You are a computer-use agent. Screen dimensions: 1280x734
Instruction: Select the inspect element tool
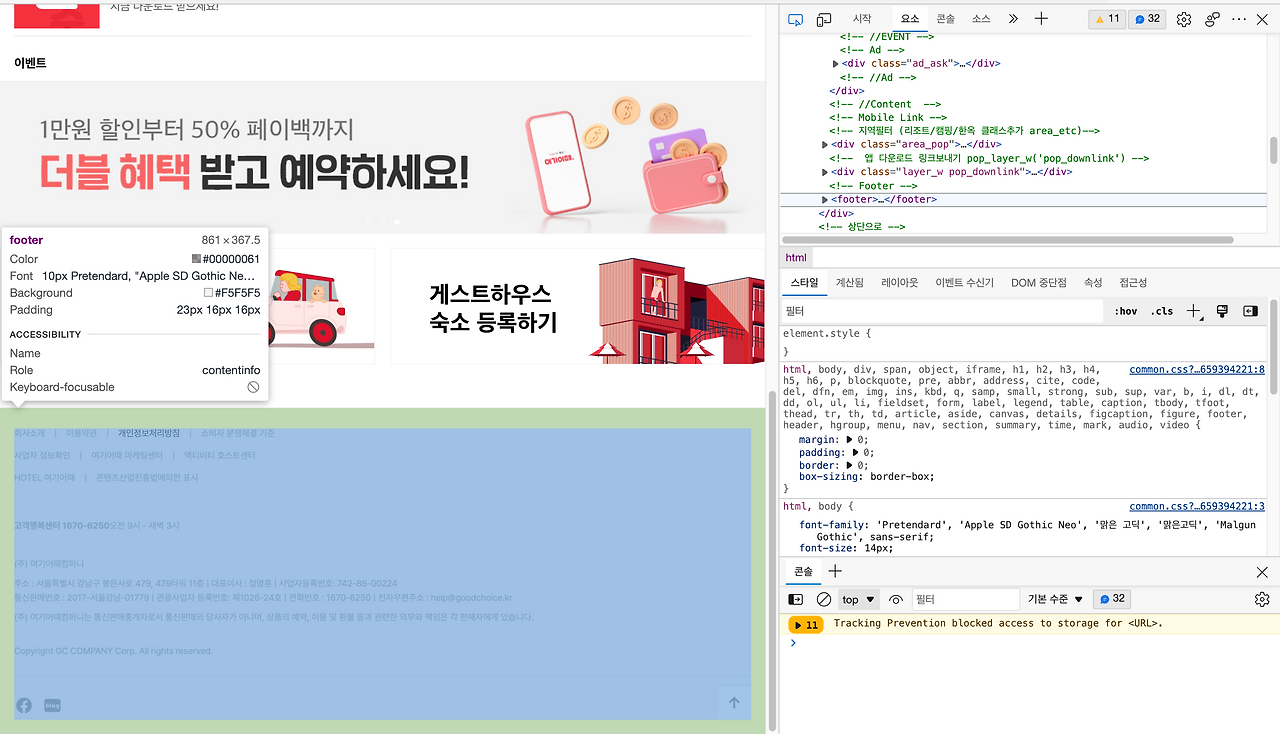pyautogui.click(x=793, y=18)
